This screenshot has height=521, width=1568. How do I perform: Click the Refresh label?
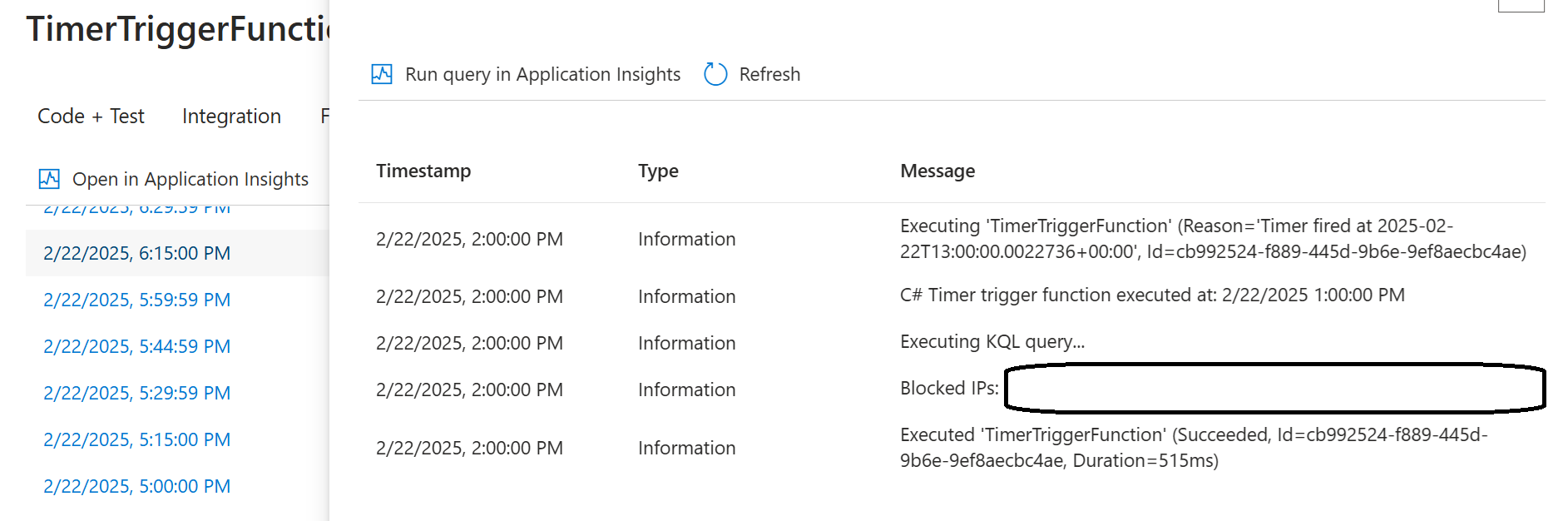coord(769,74)
